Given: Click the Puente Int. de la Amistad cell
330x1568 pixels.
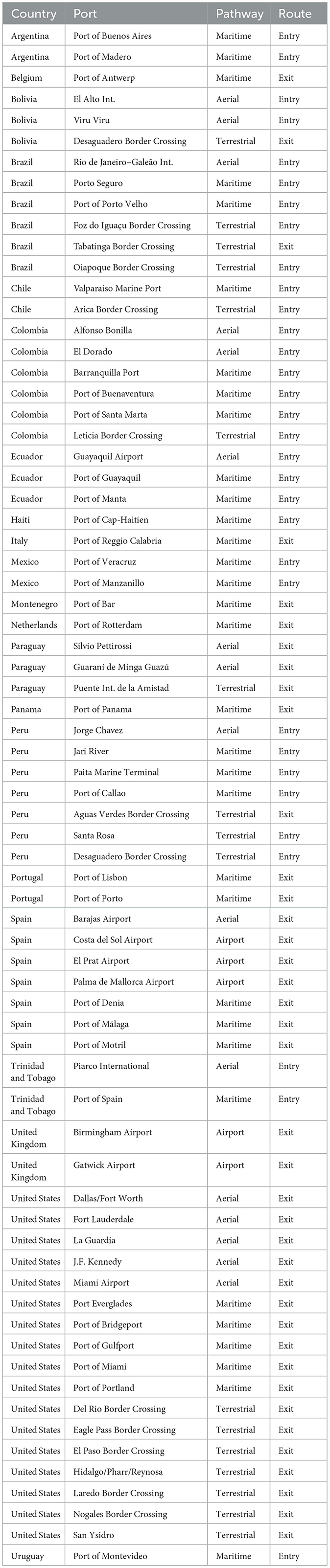Looking at the screenshot, I should click(121, 688).
